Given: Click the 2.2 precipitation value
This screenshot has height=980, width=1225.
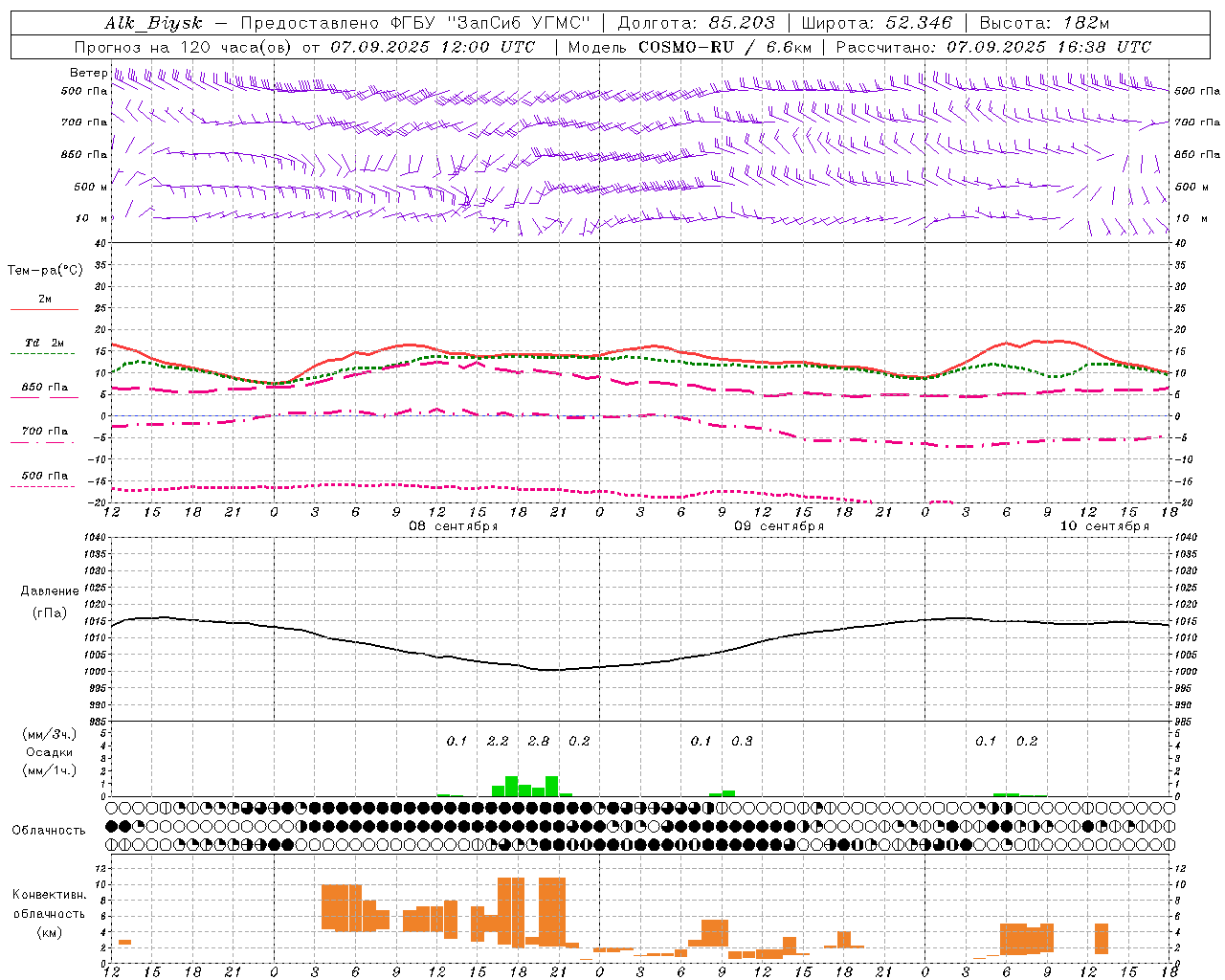Looking at the screenshot, I should [x=498, y=742].
